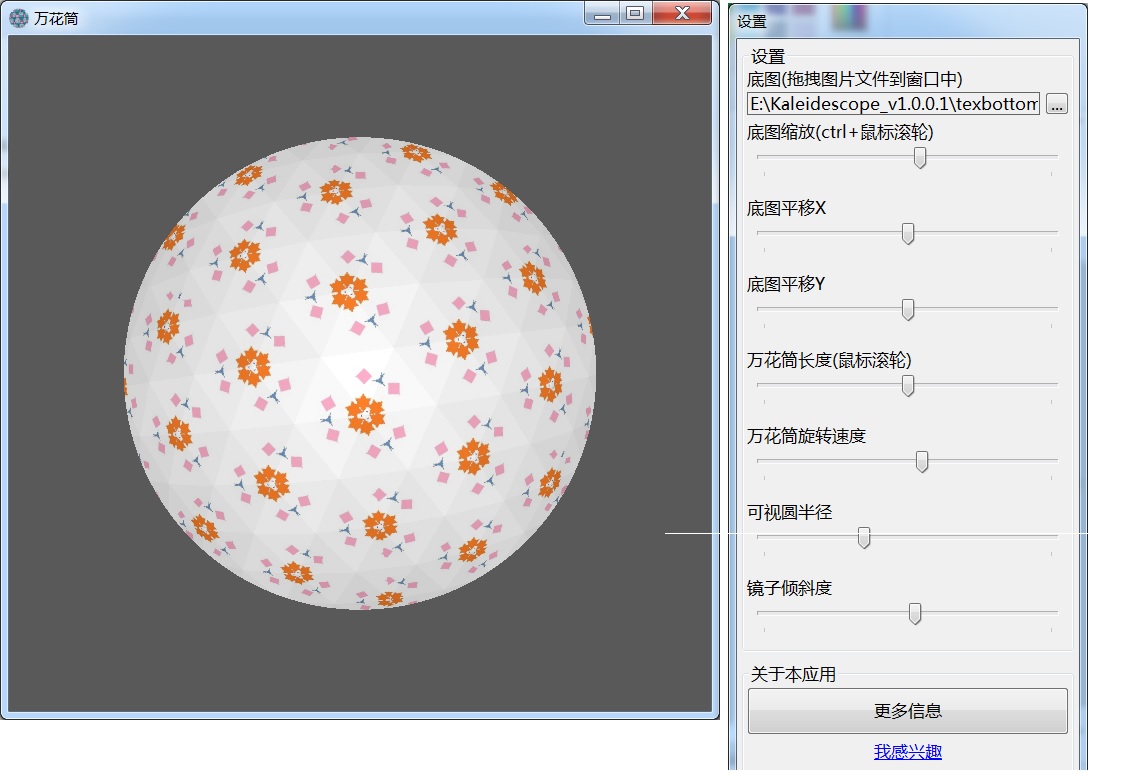
Task: Click the 可视圆半径 slider handle
Action: (x=864, y=538)
